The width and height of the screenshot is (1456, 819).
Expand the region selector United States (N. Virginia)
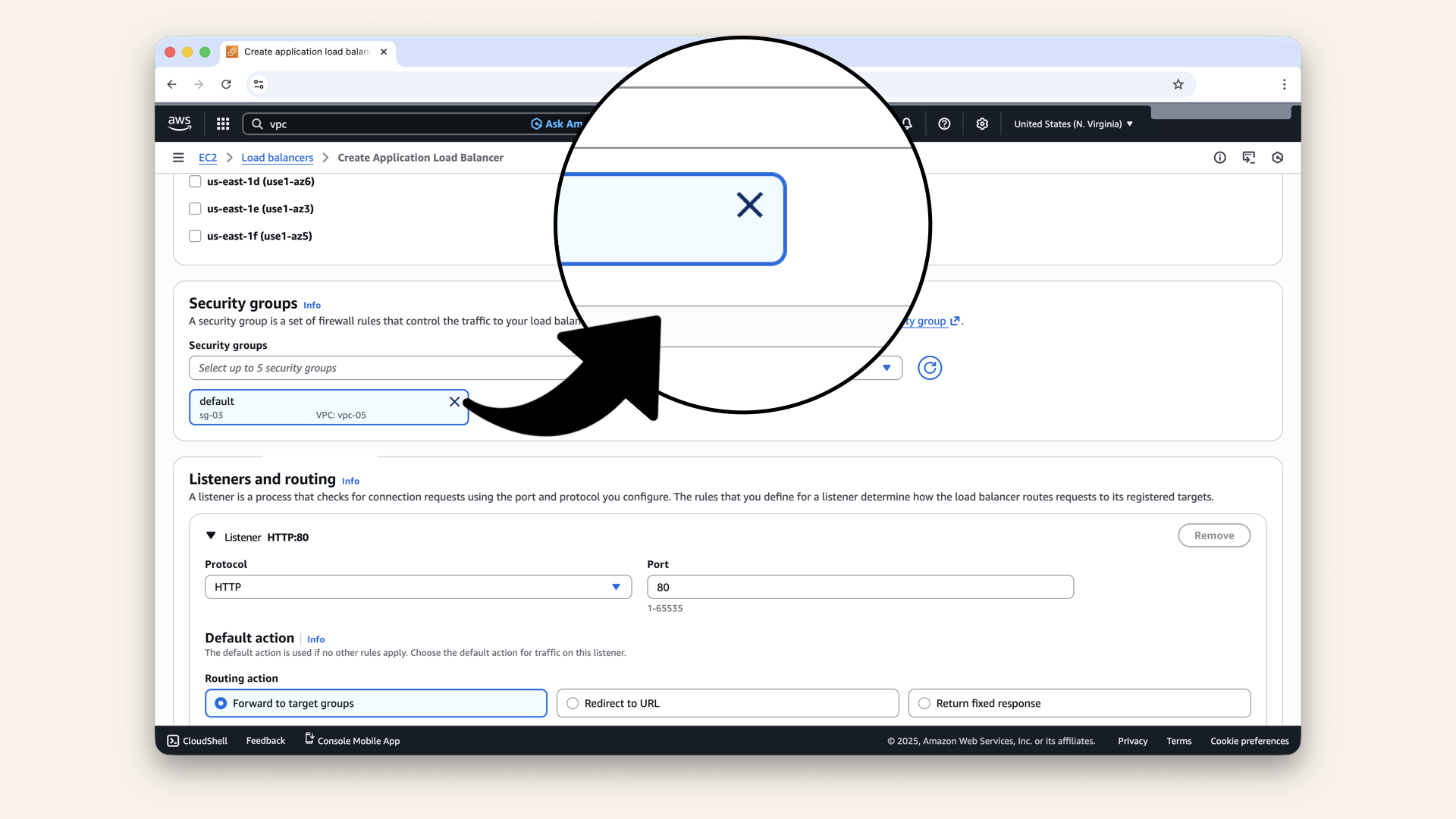point(1073,124)
